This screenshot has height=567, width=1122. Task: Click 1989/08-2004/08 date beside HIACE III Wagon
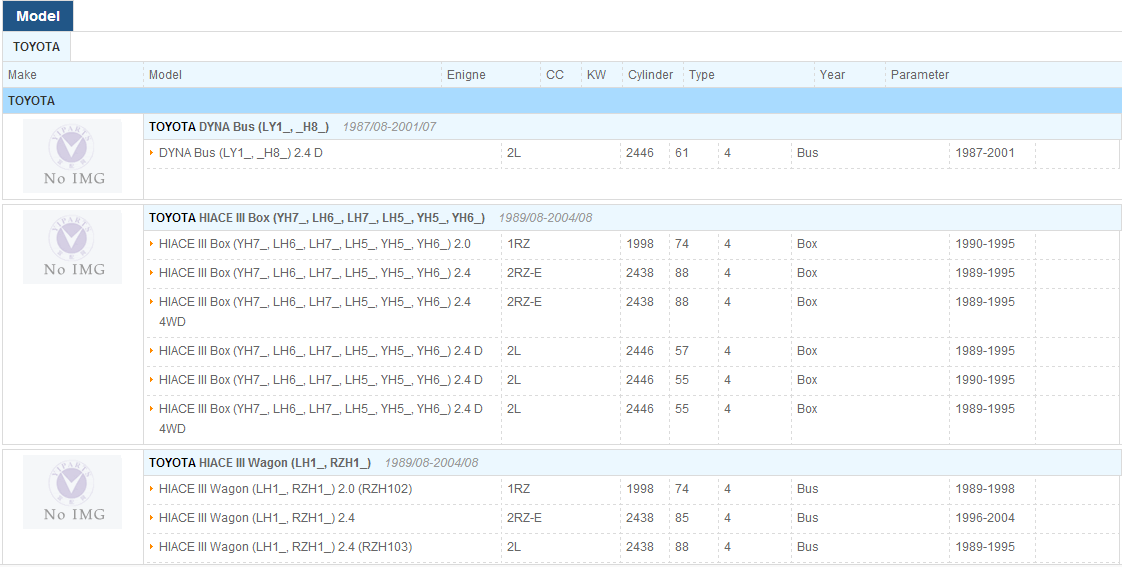431,462
